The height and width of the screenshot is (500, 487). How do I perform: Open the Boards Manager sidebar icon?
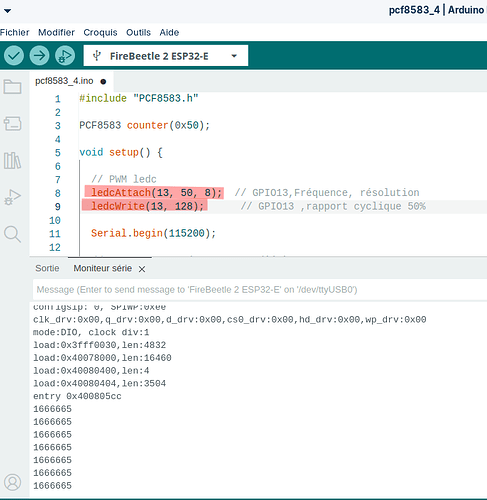click(13, 123)
